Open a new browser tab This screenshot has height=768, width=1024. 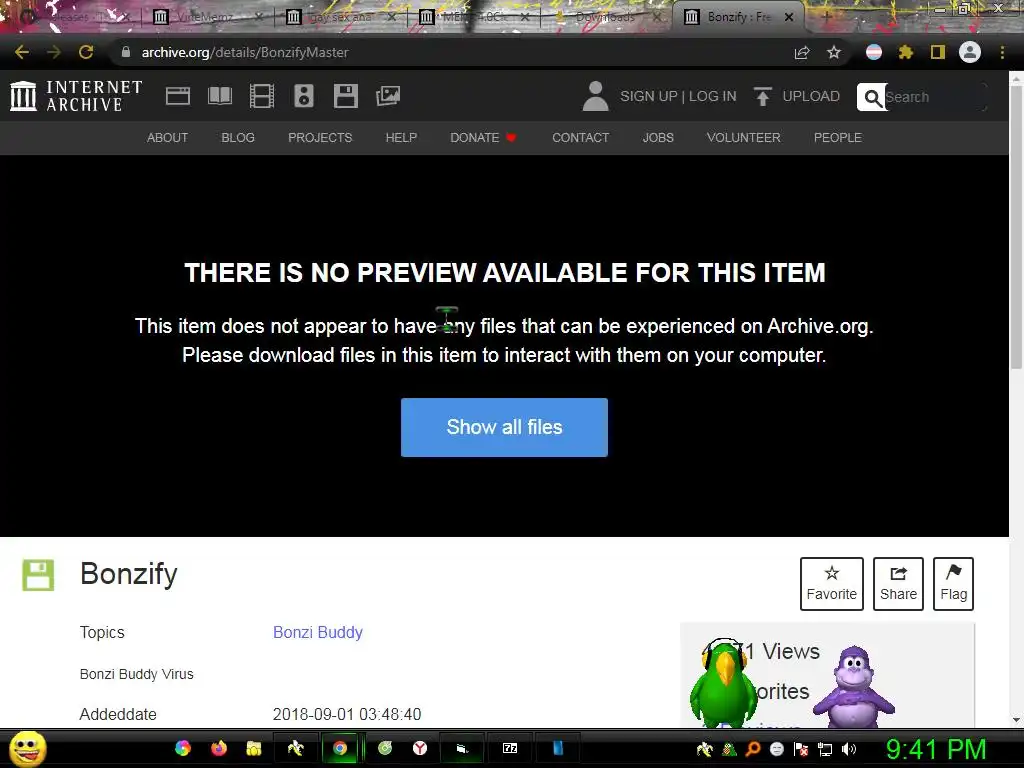pos(826,17)
